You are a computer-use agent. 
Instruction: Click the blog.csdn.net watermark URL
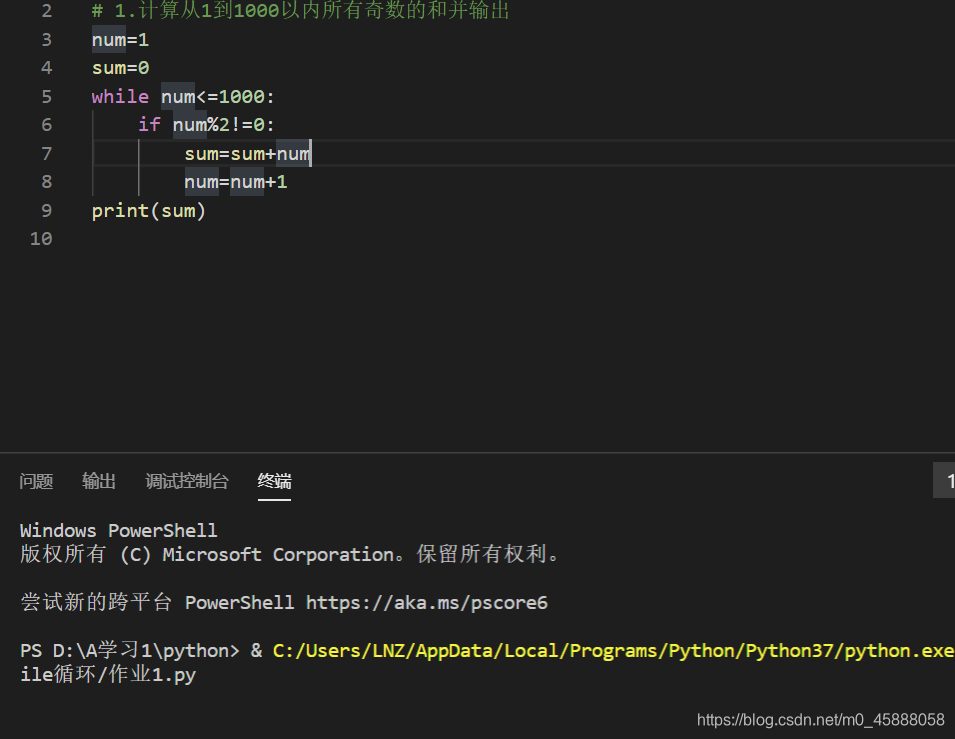tap(820, 720)
